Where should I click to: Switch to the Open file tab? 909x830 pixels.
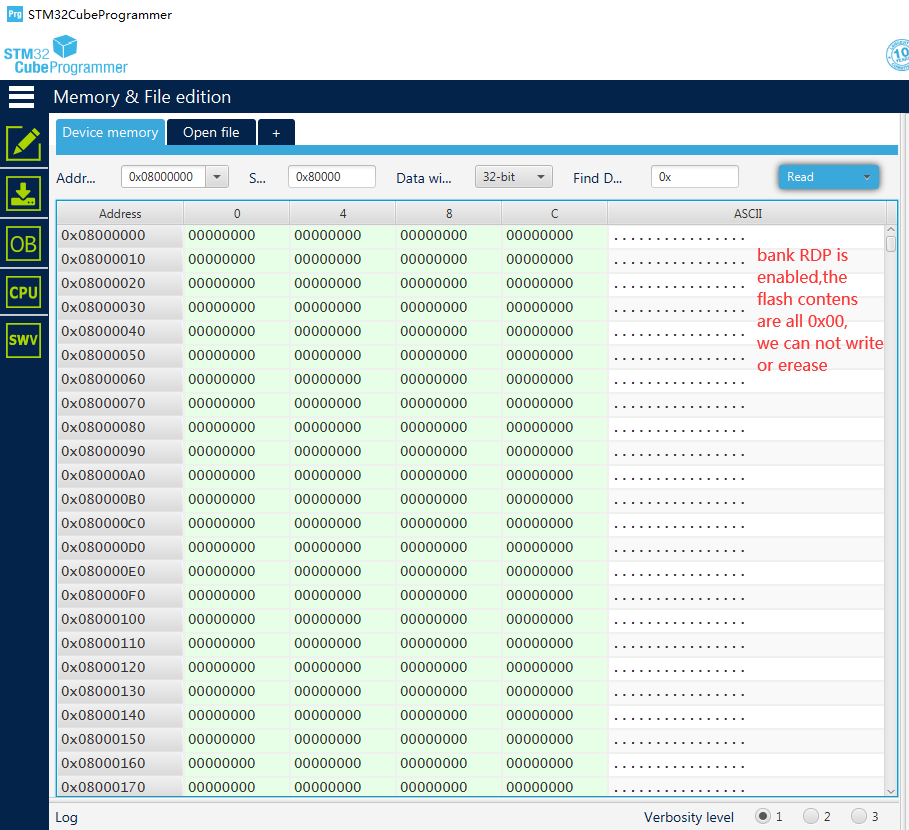pos(211,132)
